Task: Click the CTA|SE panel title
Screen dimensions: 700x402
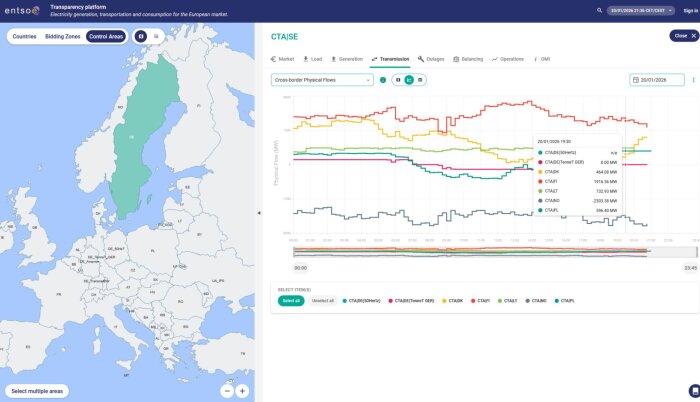Action: coord(284,37)
